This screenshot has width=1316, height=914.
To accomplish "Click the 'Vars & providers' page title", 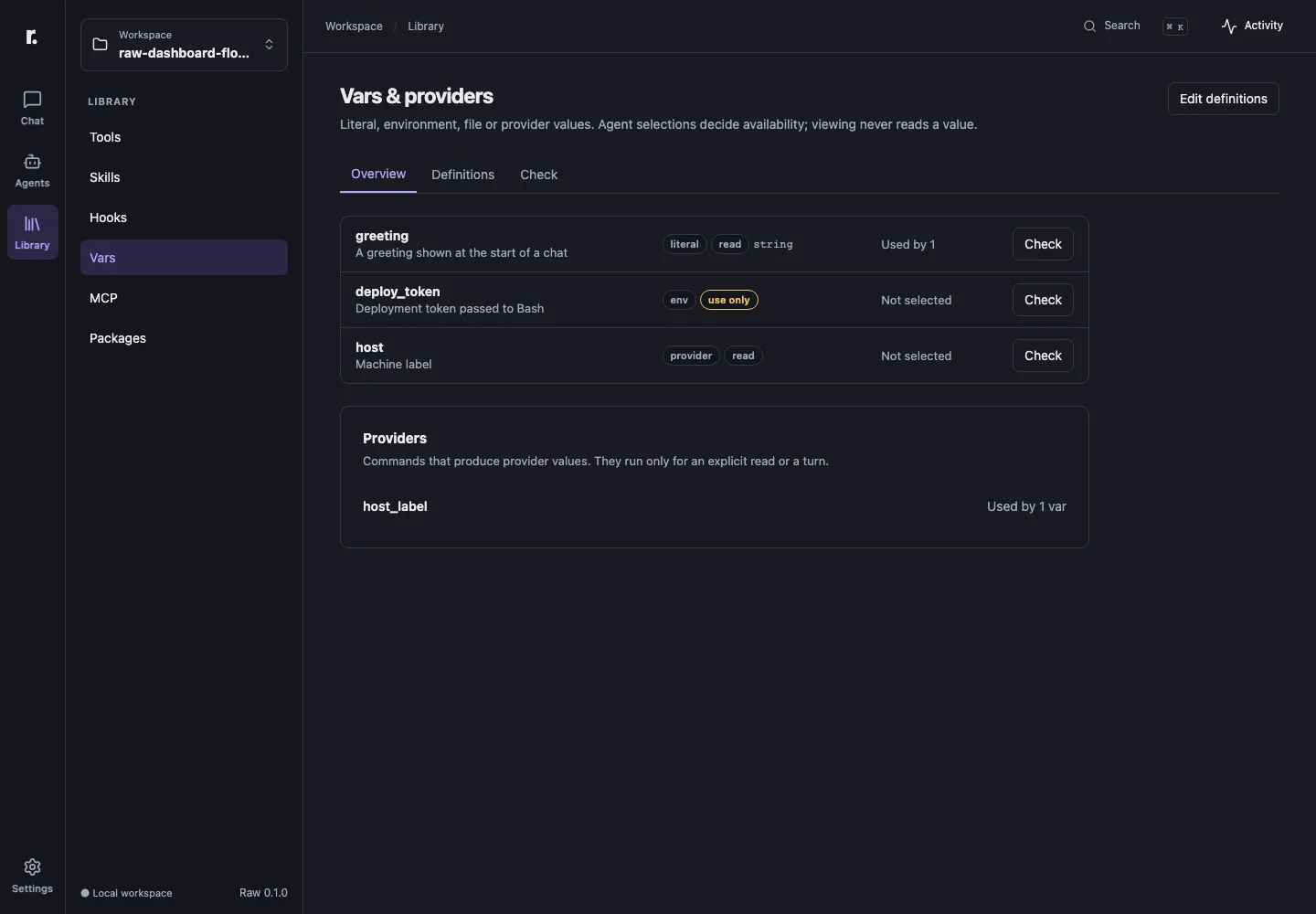I will click(x=417, y=96).
